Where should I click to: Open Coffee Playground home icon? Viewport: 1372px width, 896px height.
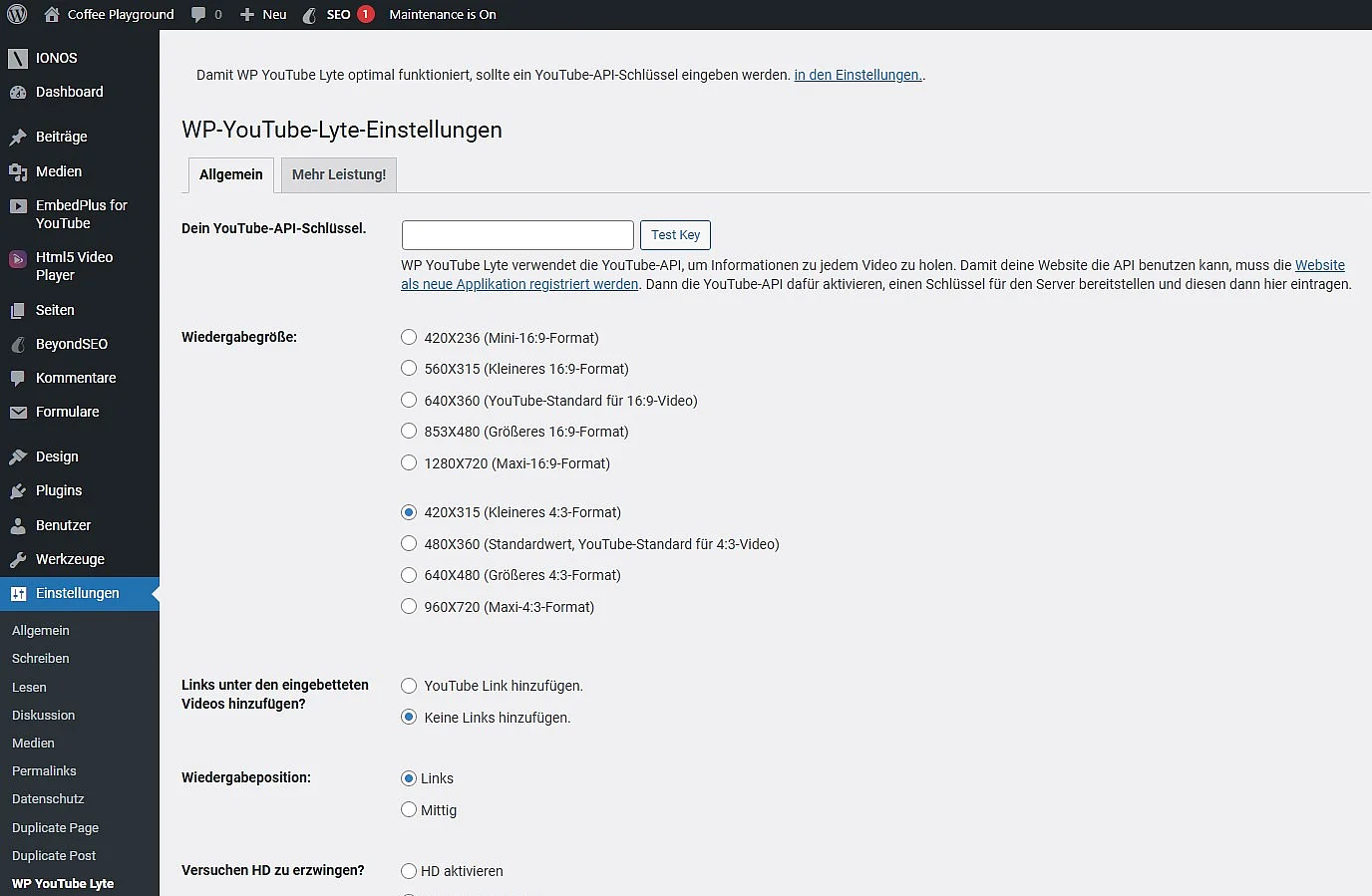point(52,14)
